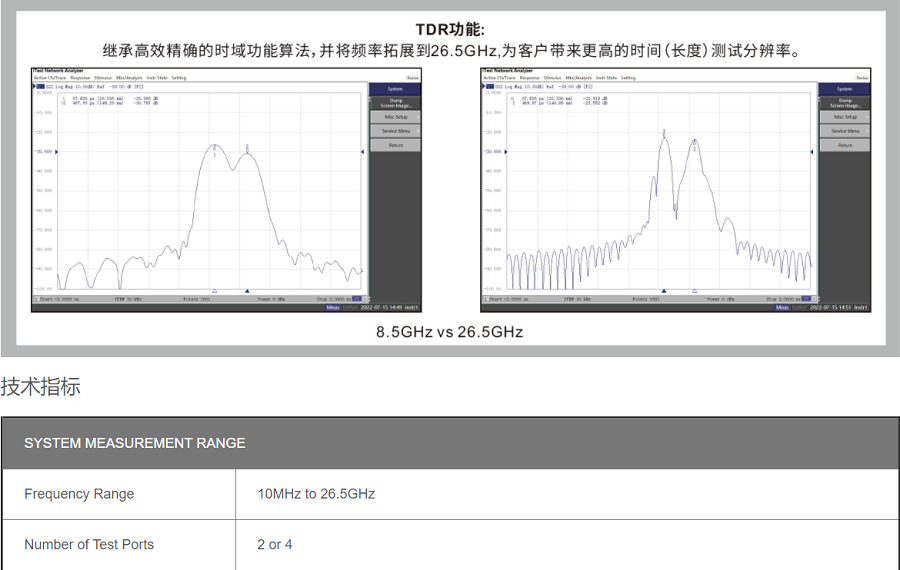Click solid marker triangle below right graph's axis

click(695, 291)
